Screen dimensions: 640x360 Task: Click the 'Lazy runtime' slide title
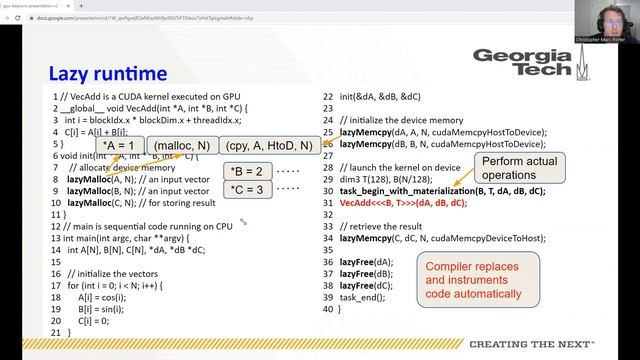[x=108, y=73]
